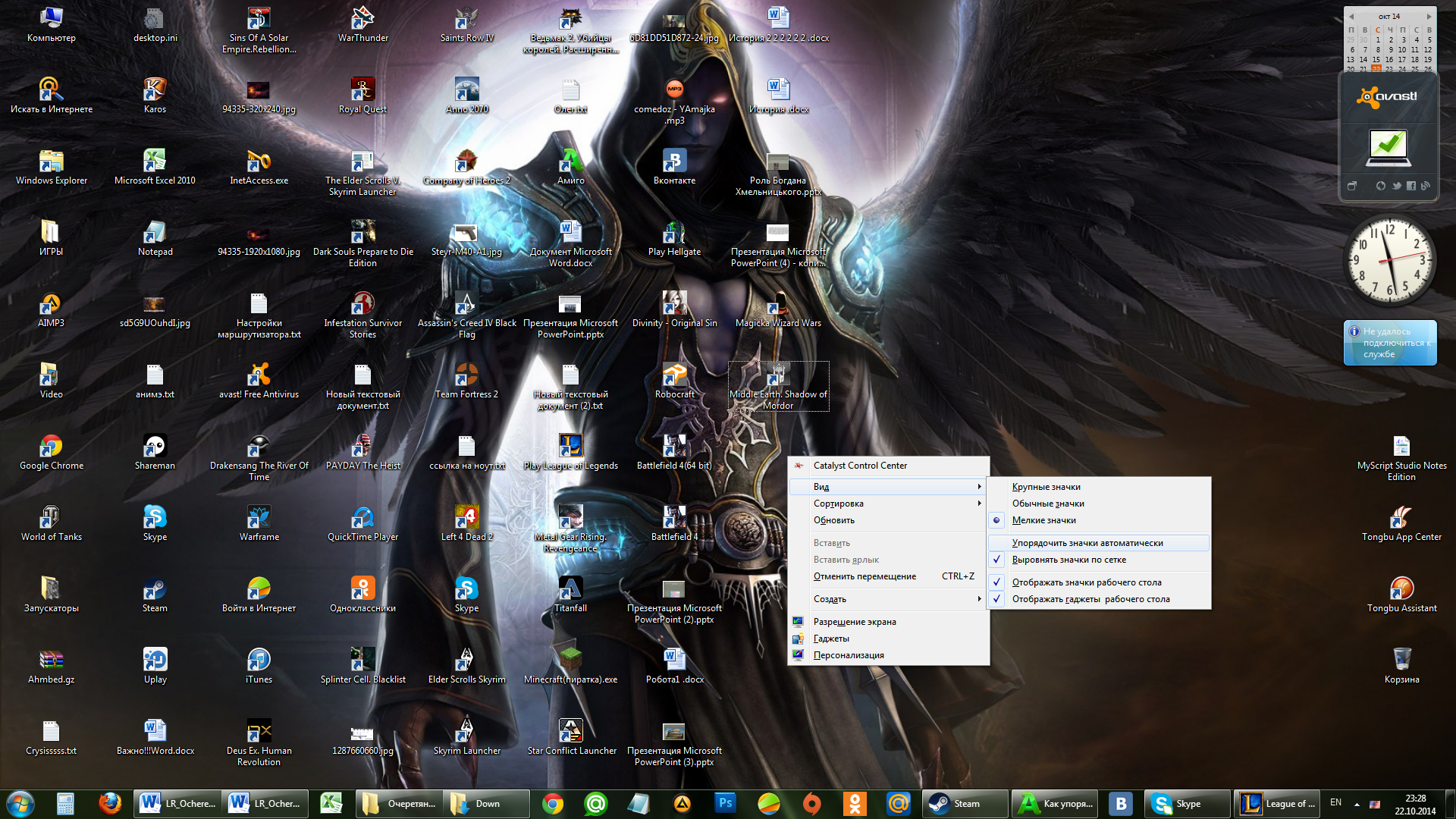
Task: Toggle Выровнять значки по сетке
Action: point(1099,560)
